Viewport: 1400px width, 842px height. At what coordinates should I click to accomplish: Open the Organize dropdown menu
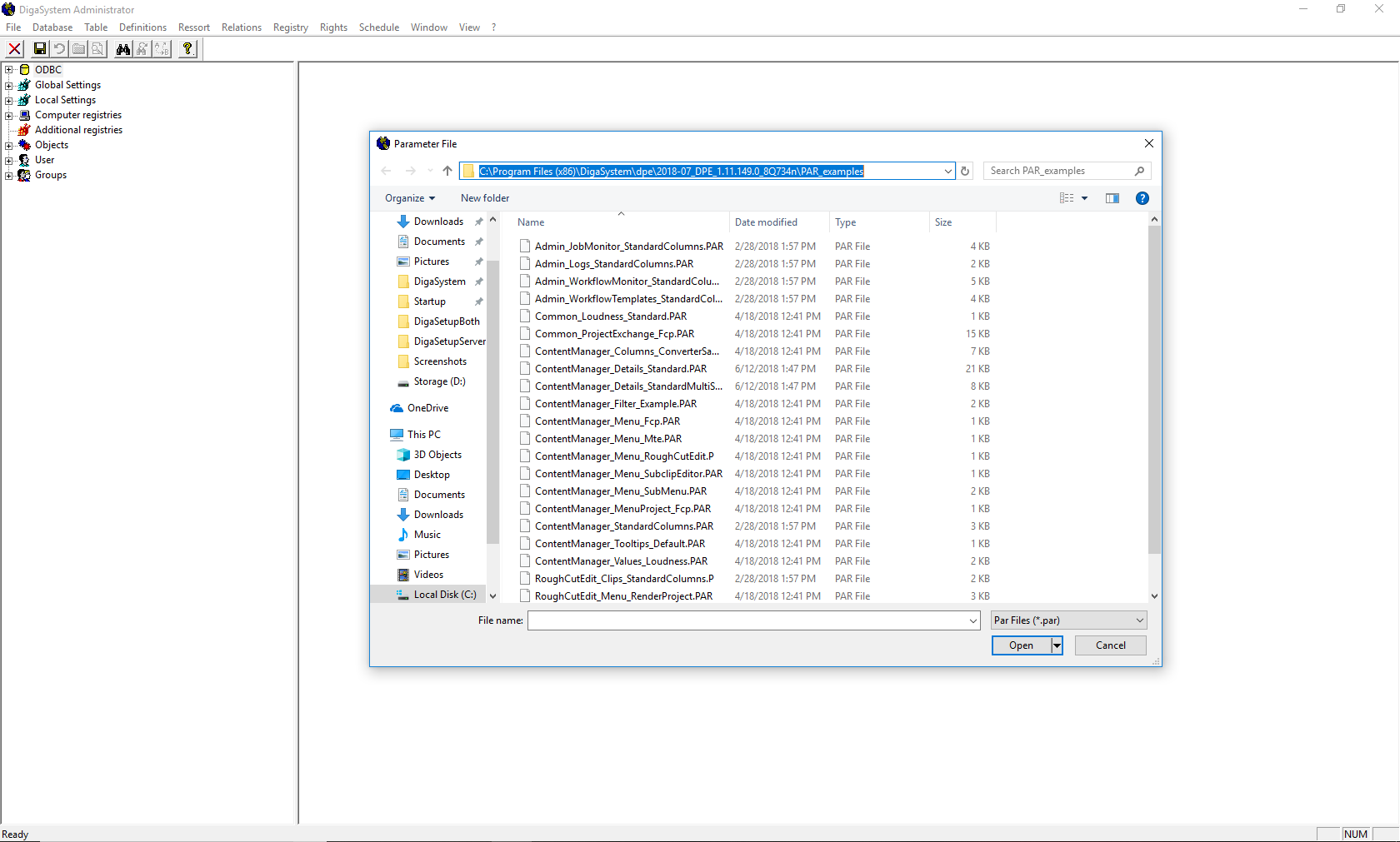click(x=409, y=198)
